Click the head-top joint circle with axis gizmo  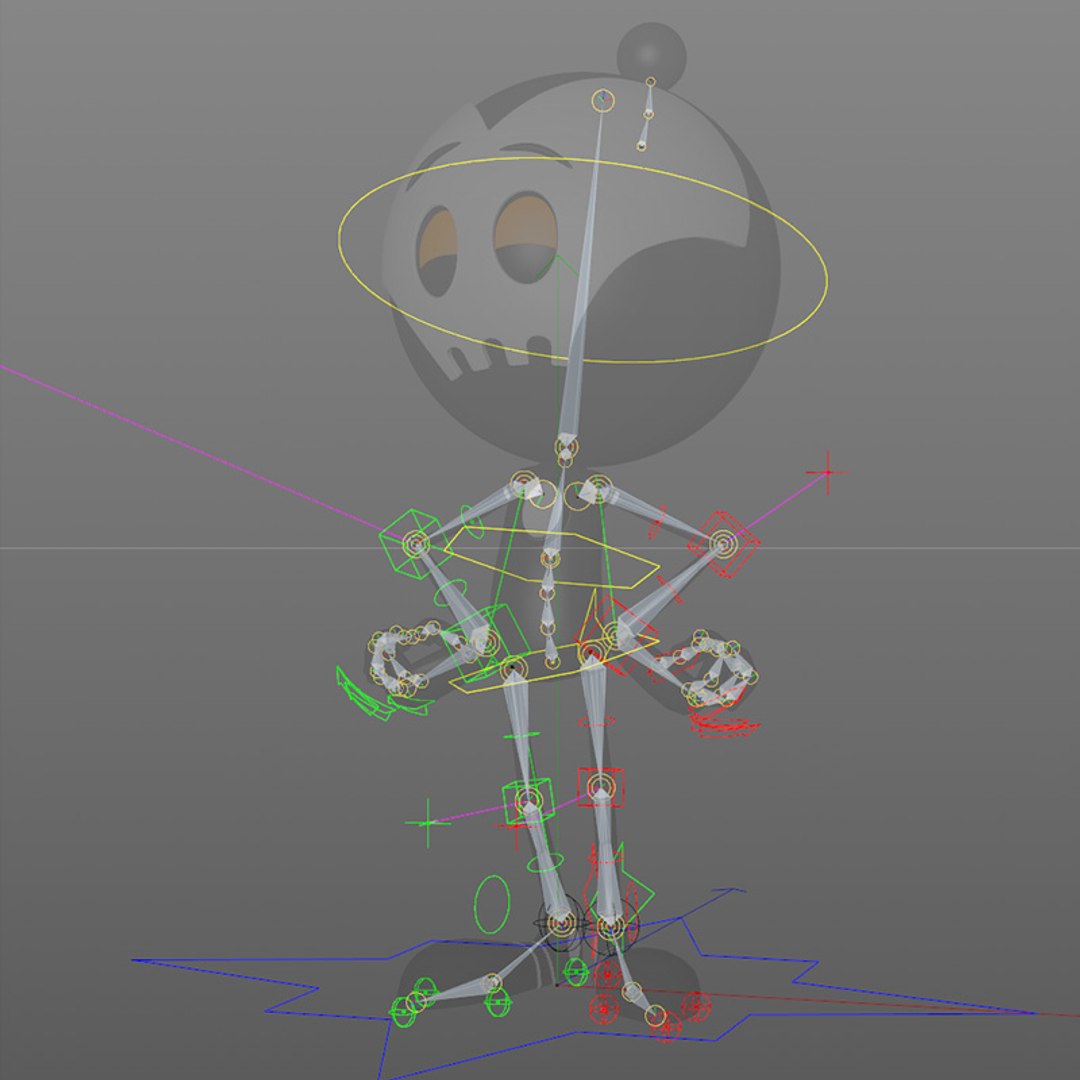click(603, 101)
